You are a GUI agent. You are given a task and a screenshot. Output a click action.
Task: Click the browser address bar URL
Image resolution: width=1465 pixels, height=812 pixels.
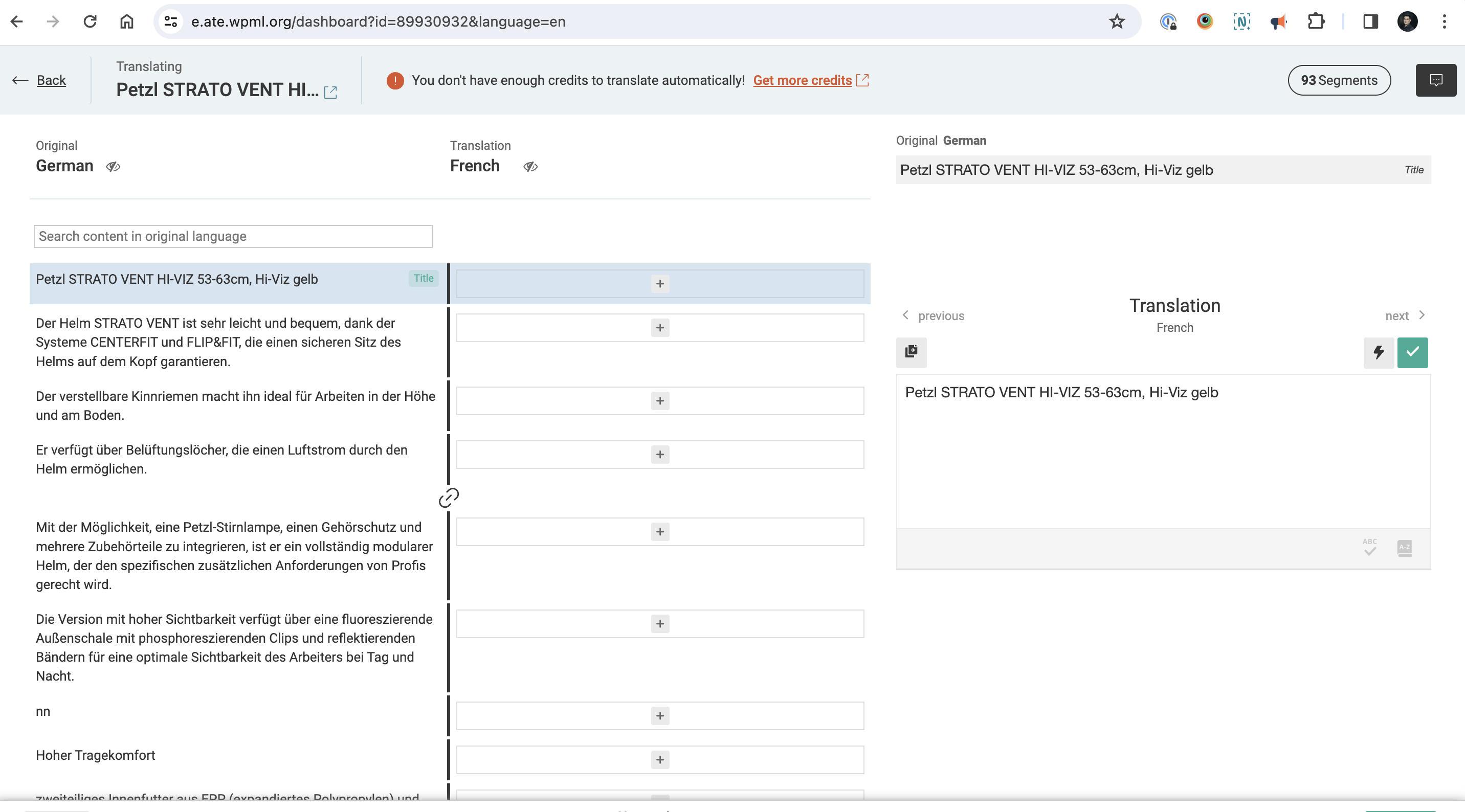coord(378,21)
